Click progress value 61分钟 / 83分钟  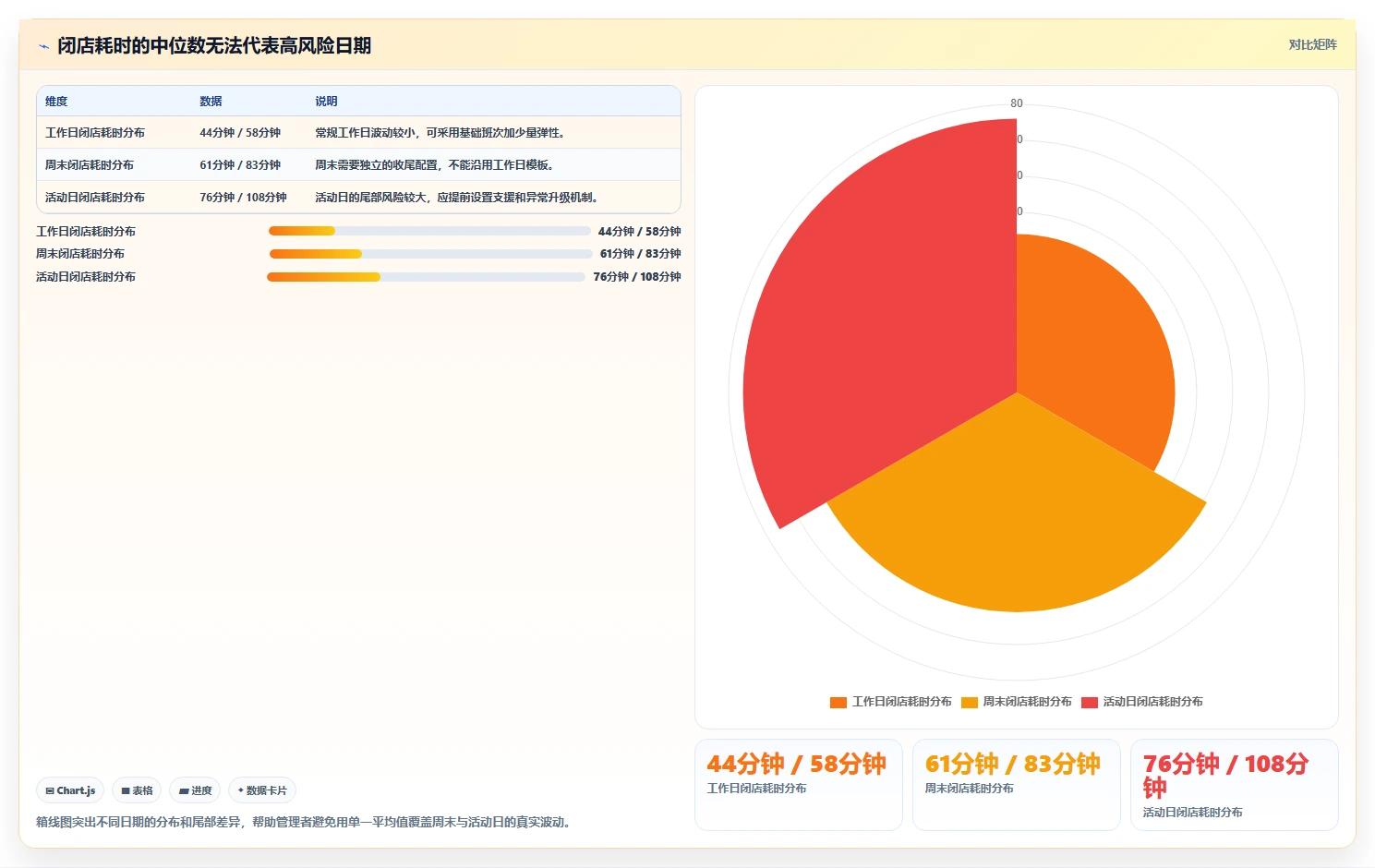(x=640, y=254)
